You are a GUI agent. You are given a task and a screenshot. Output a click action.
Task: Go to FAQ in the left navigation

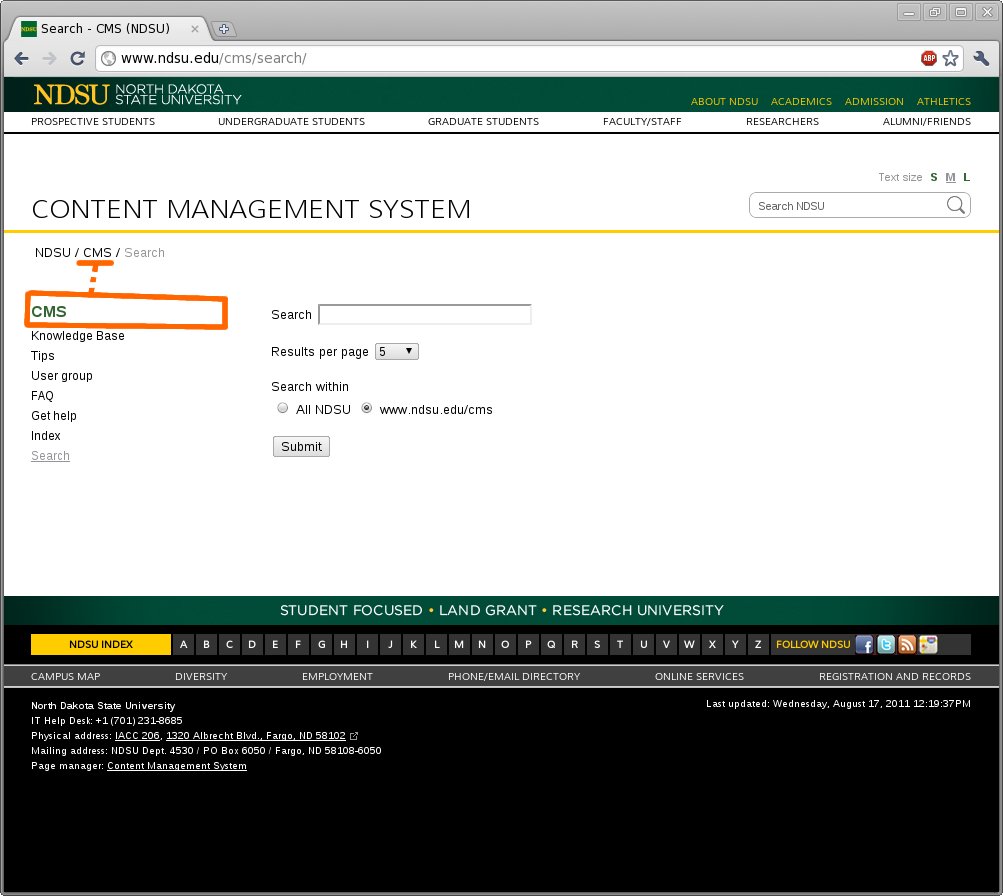pos(42,396)
